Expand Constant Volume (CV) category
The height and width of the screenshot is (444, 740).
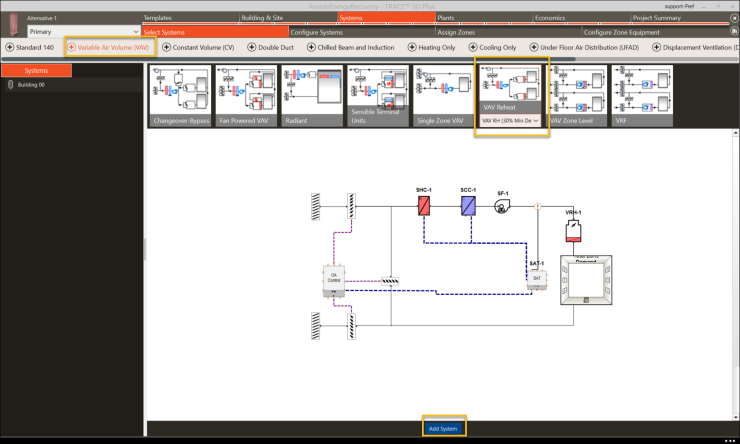pos(198,48)
